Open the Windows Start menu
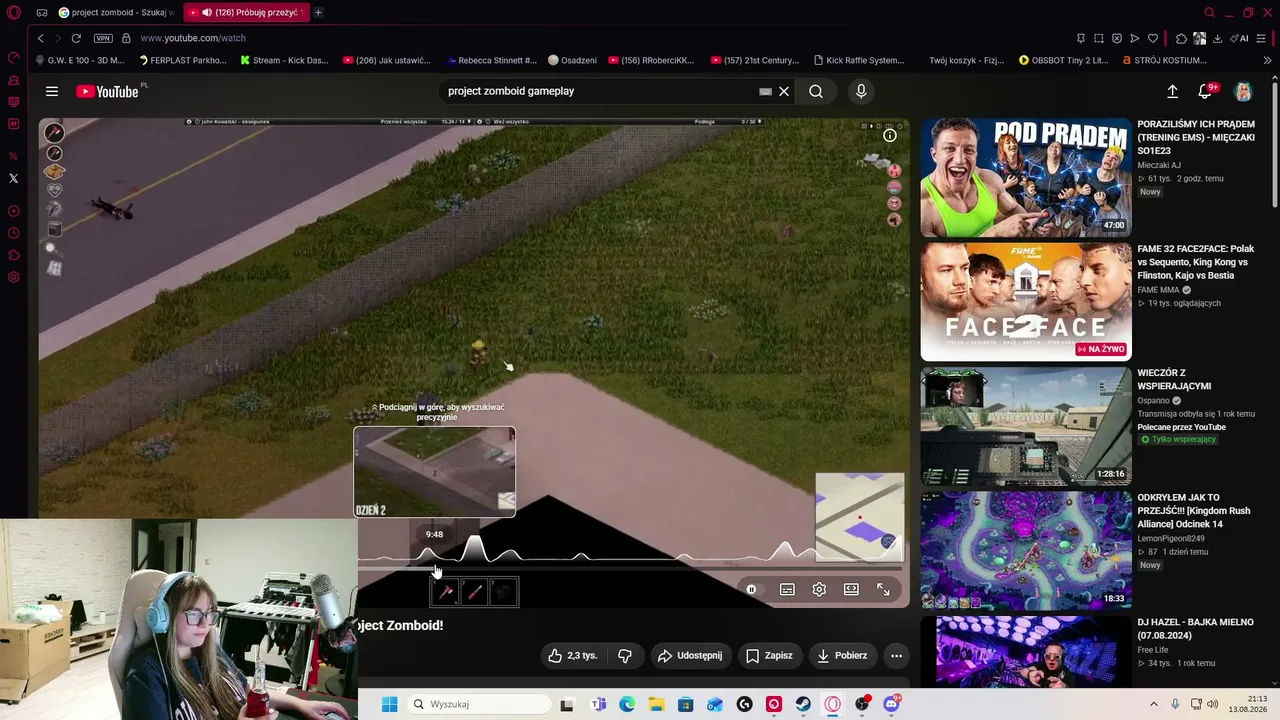The width and height of the screenshot is (1280, 720). tap(389, 704)
